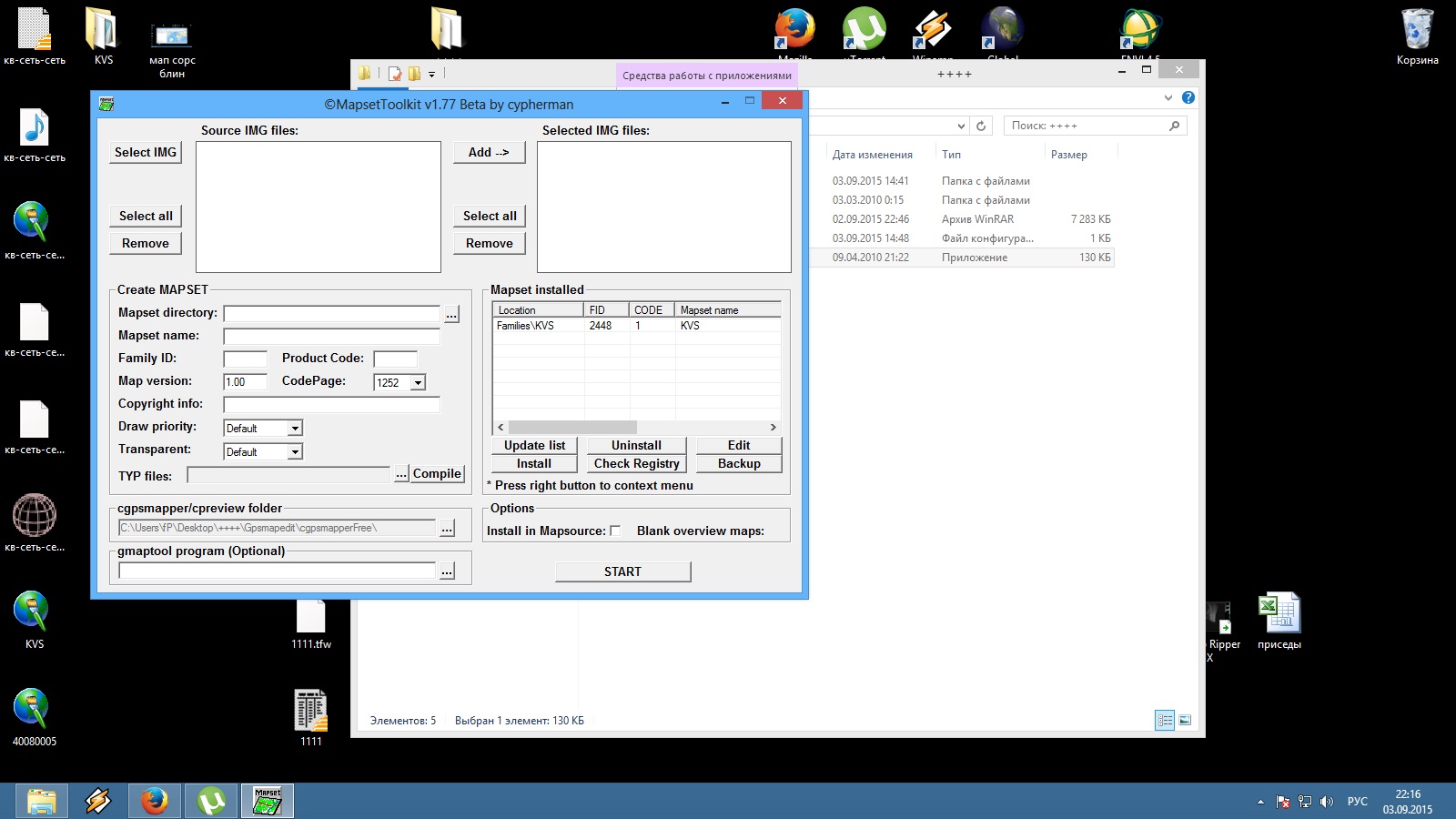Viewport: 1456px width, 819px height.
Task: Refresh the Explorer address bar
Action: [x=981, y=126]
